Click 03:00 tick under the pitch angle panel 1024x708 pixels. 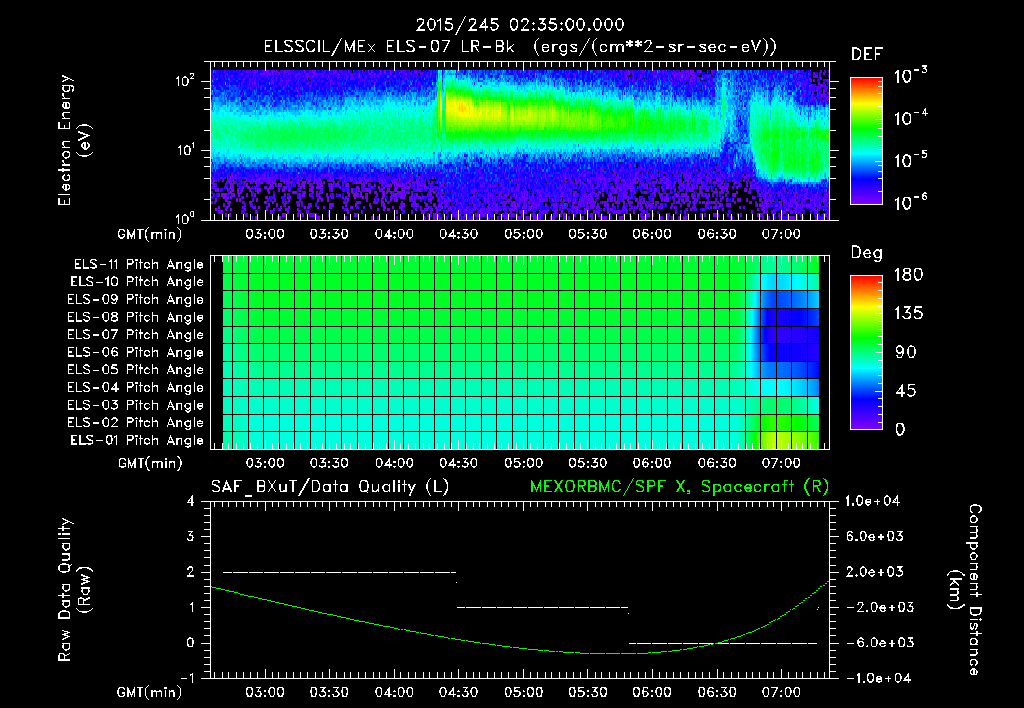point(264,463)
